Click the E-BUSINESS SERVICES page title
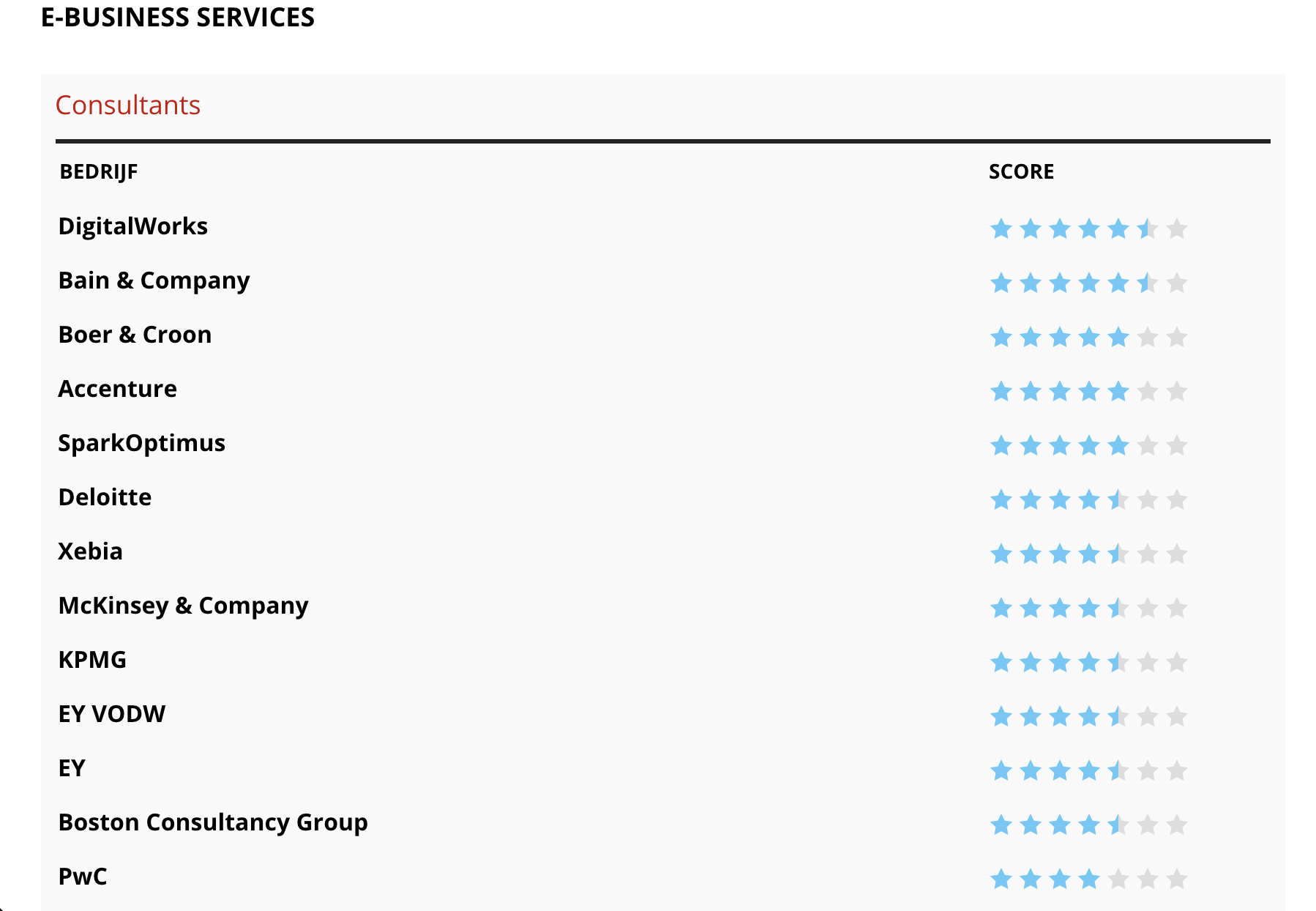 (x=178, y=17)
